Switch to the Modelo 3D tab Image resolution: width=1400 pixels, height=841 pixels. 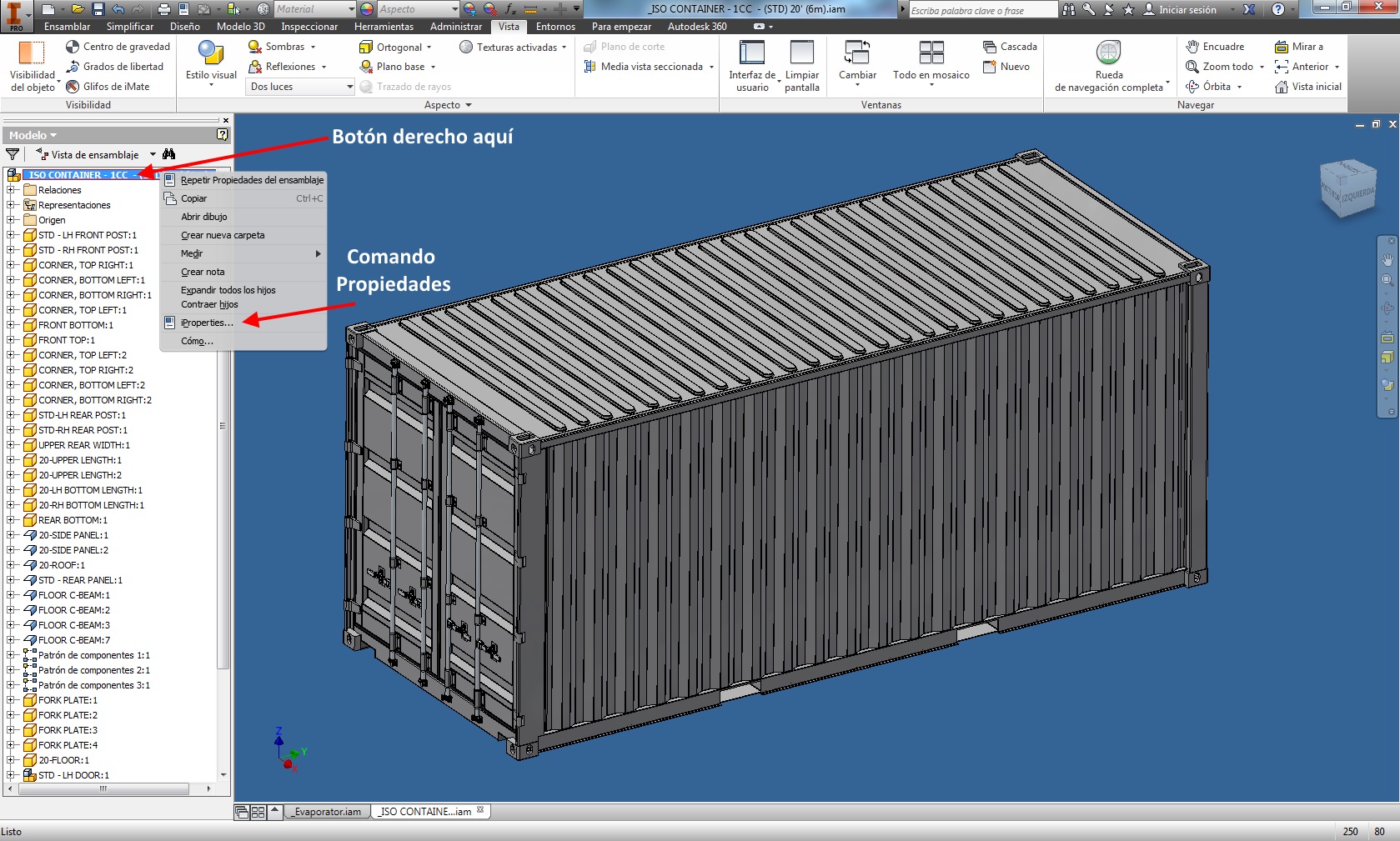[240, 27]
